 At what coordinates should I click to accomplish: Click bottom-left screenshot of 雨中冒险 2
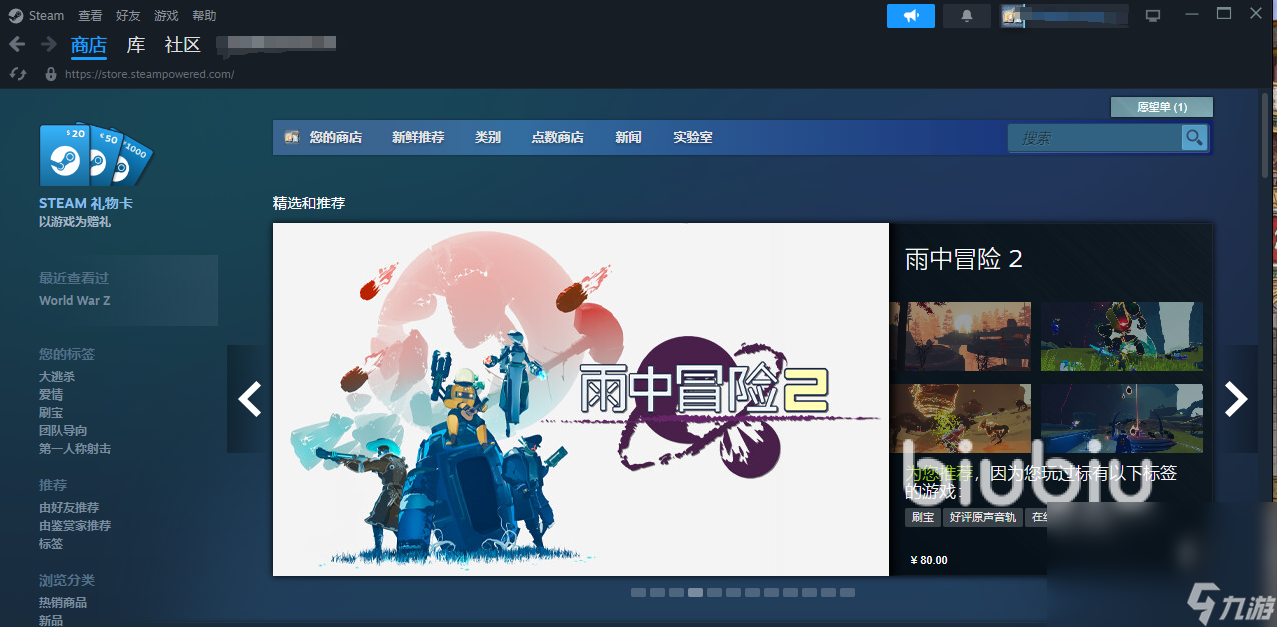(960, 418)
